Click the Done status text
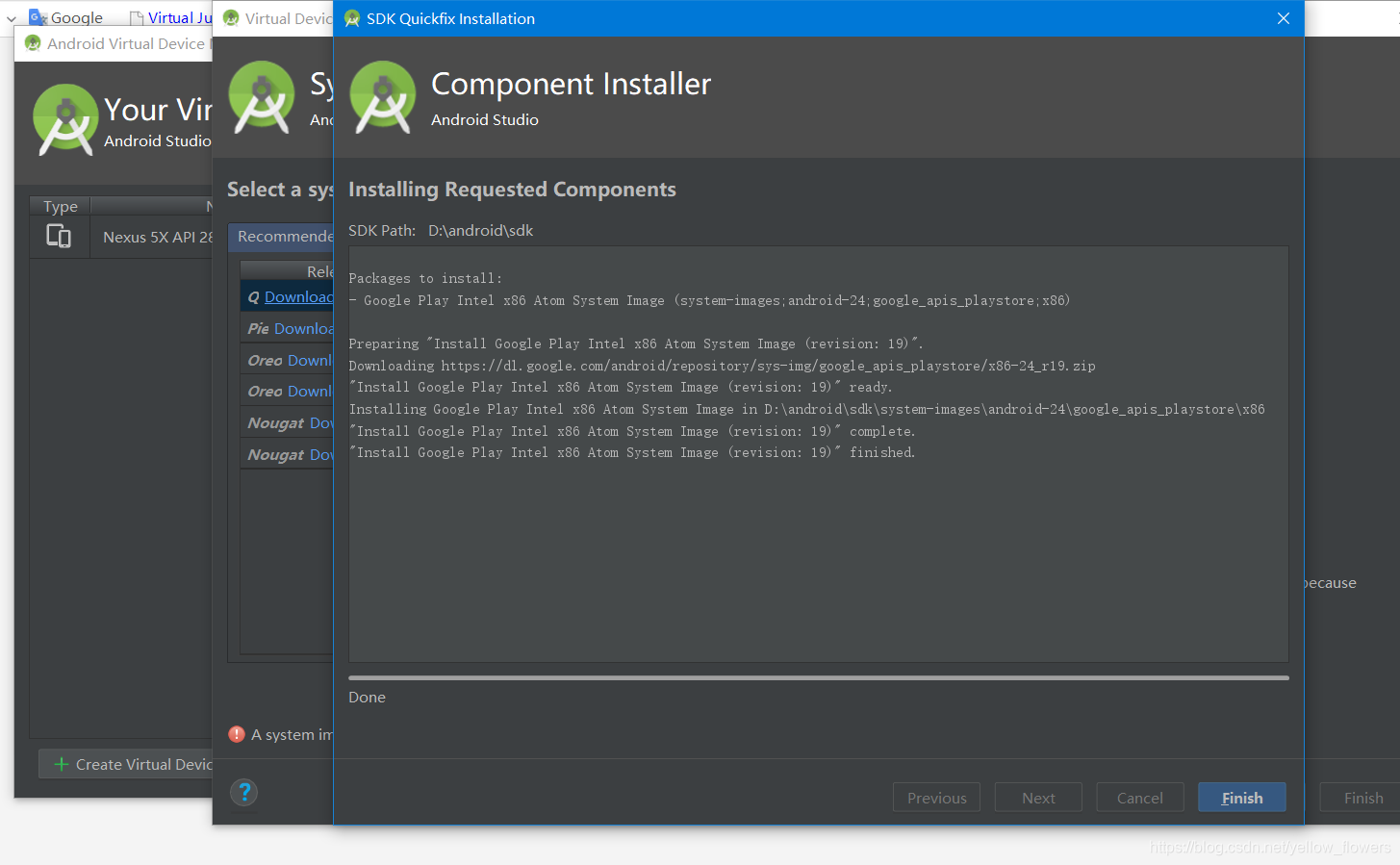Viewport: 1400px width, 865px height. point(367,697)
